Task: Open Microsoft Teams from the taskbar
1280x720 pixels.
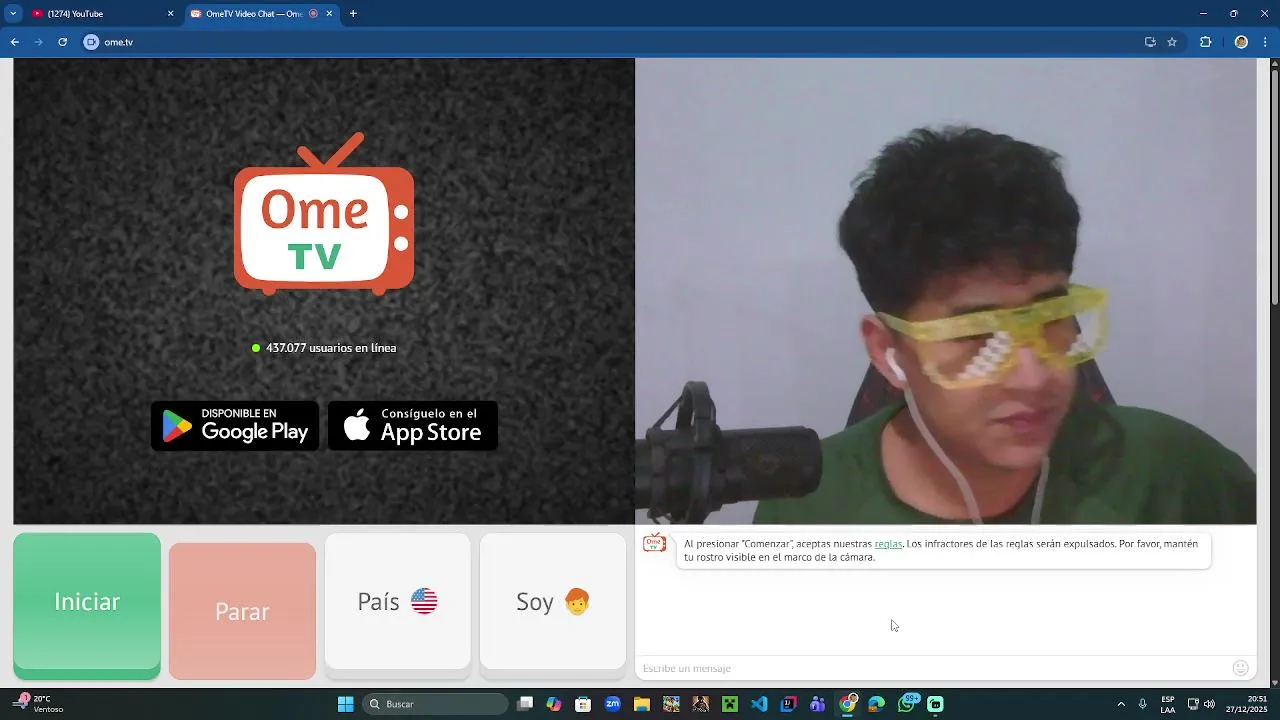Action: point(818,704)
